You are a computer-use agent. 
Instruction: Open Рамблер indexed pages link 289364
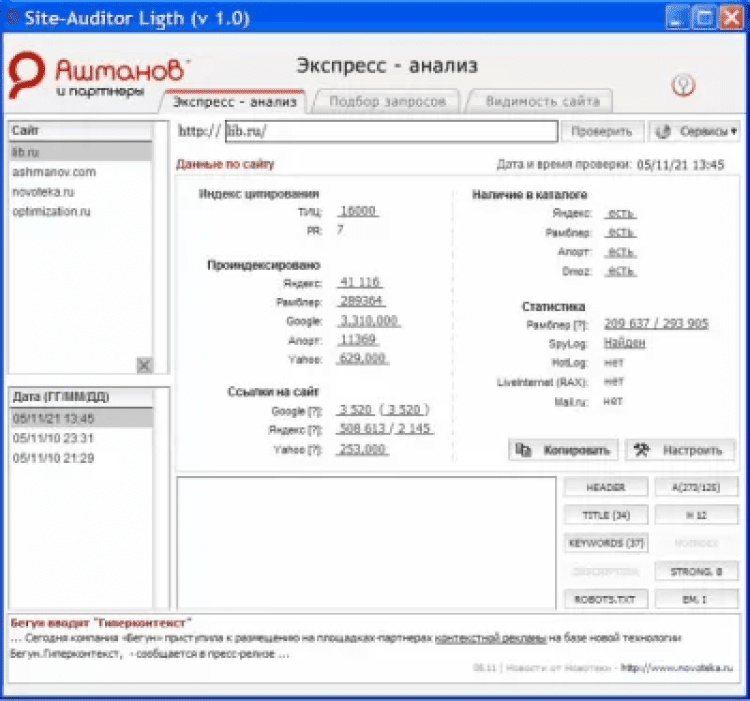pyautogui.click(x=361, y=301)
